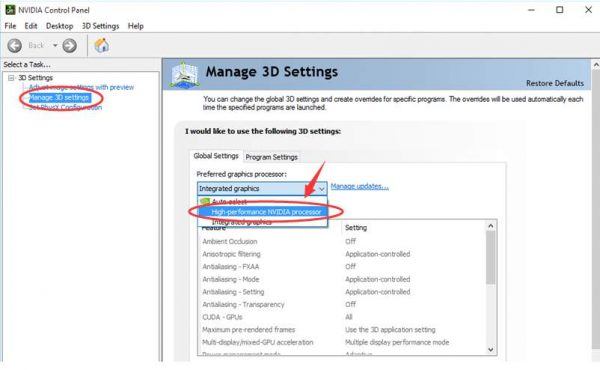Screen dimensions: 600x370
Task: Click the Setting column header
Action: click(356, 228)
